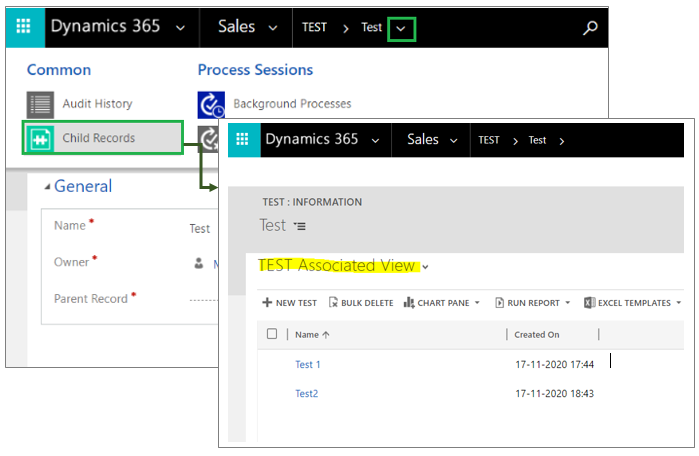
Task: Click TEST : INFORMATION label
Action: (312, 202)
